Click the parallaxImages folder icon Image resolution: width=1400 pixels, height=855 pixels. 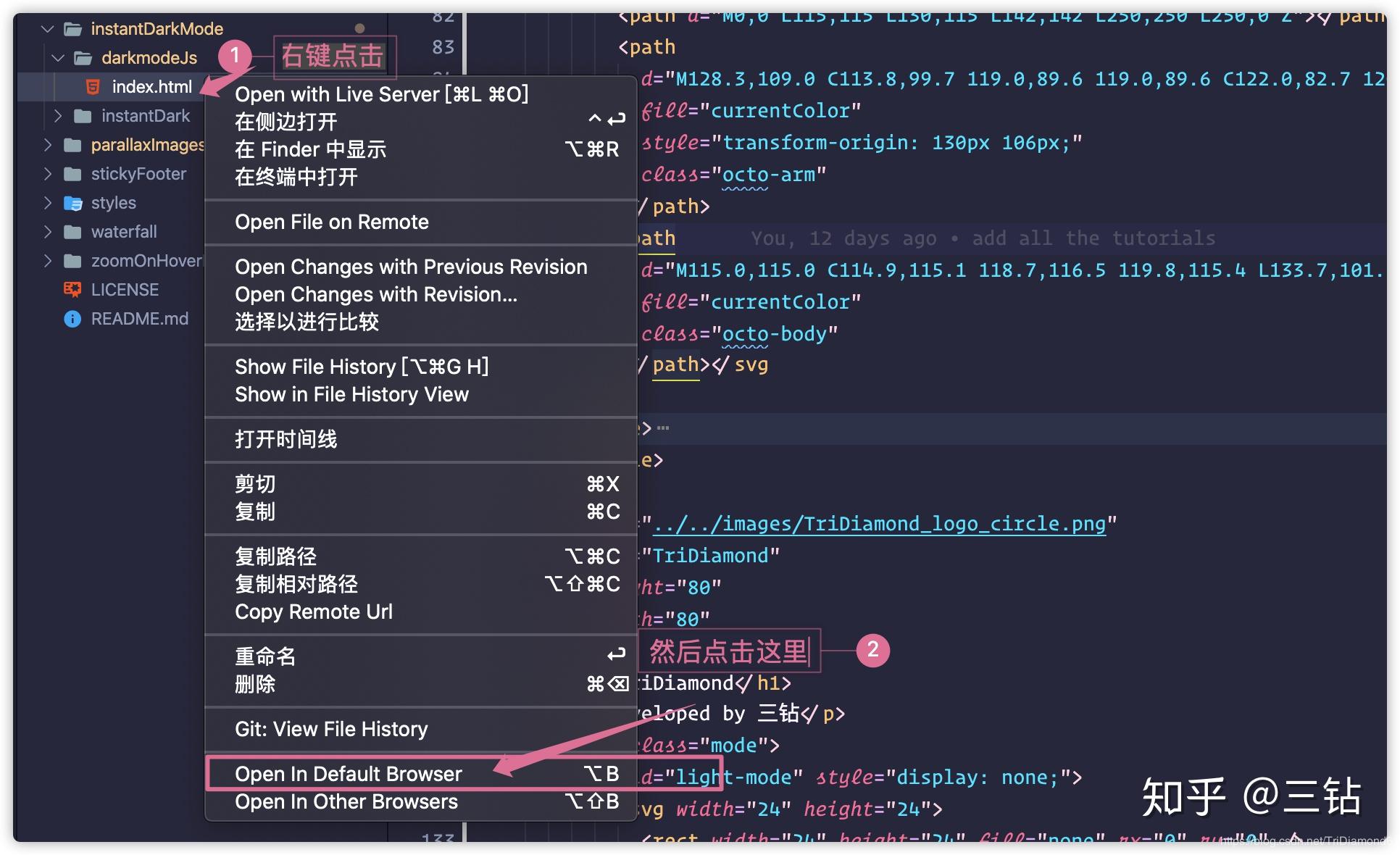(72, 145)
